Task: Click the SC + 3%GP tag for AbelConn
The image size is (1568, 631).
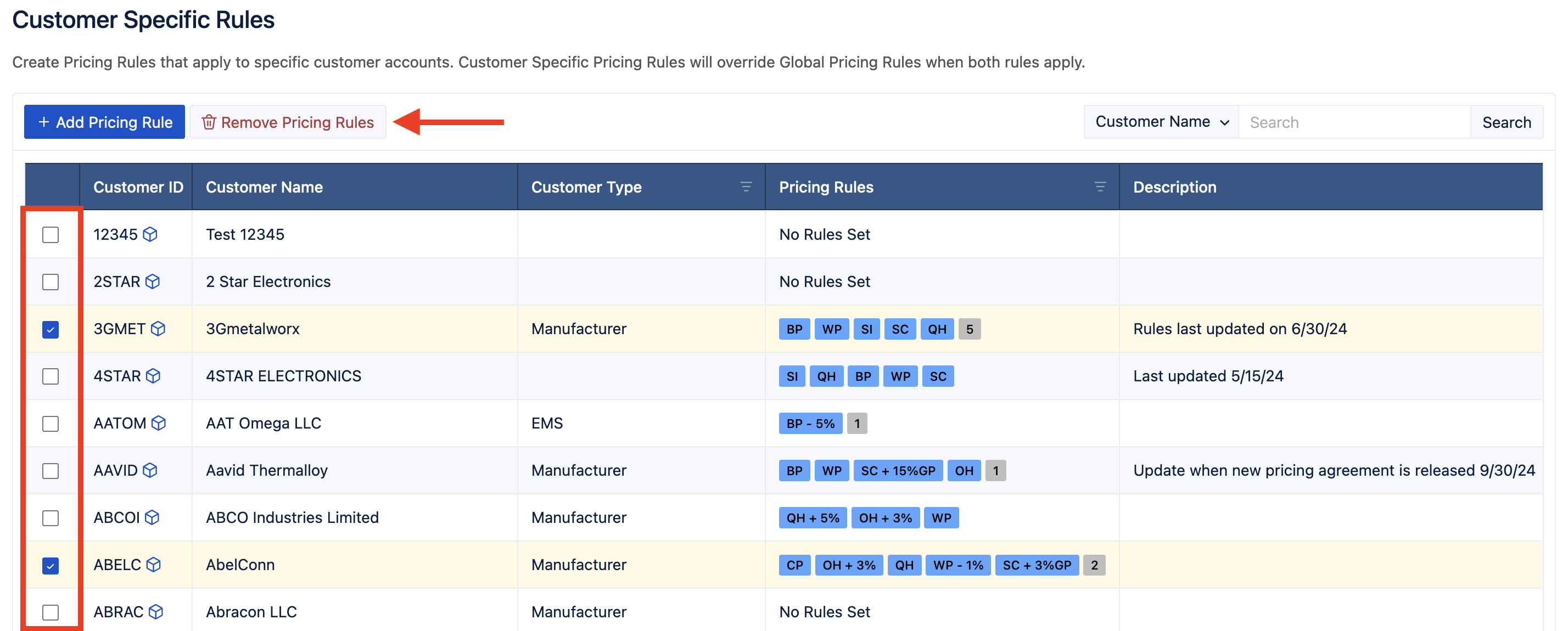Action: point(1037,565)
